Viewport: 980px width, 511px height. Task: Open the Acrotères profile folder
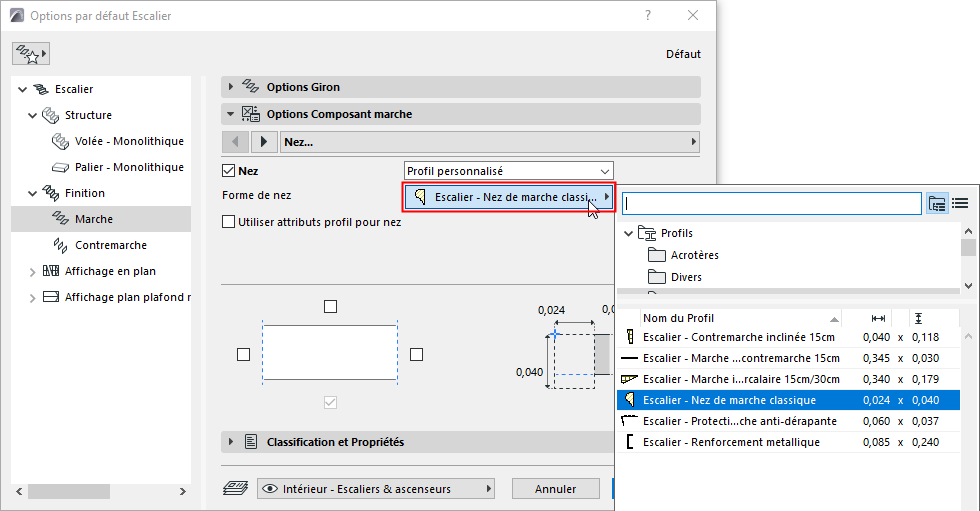(x=694, y=255)
